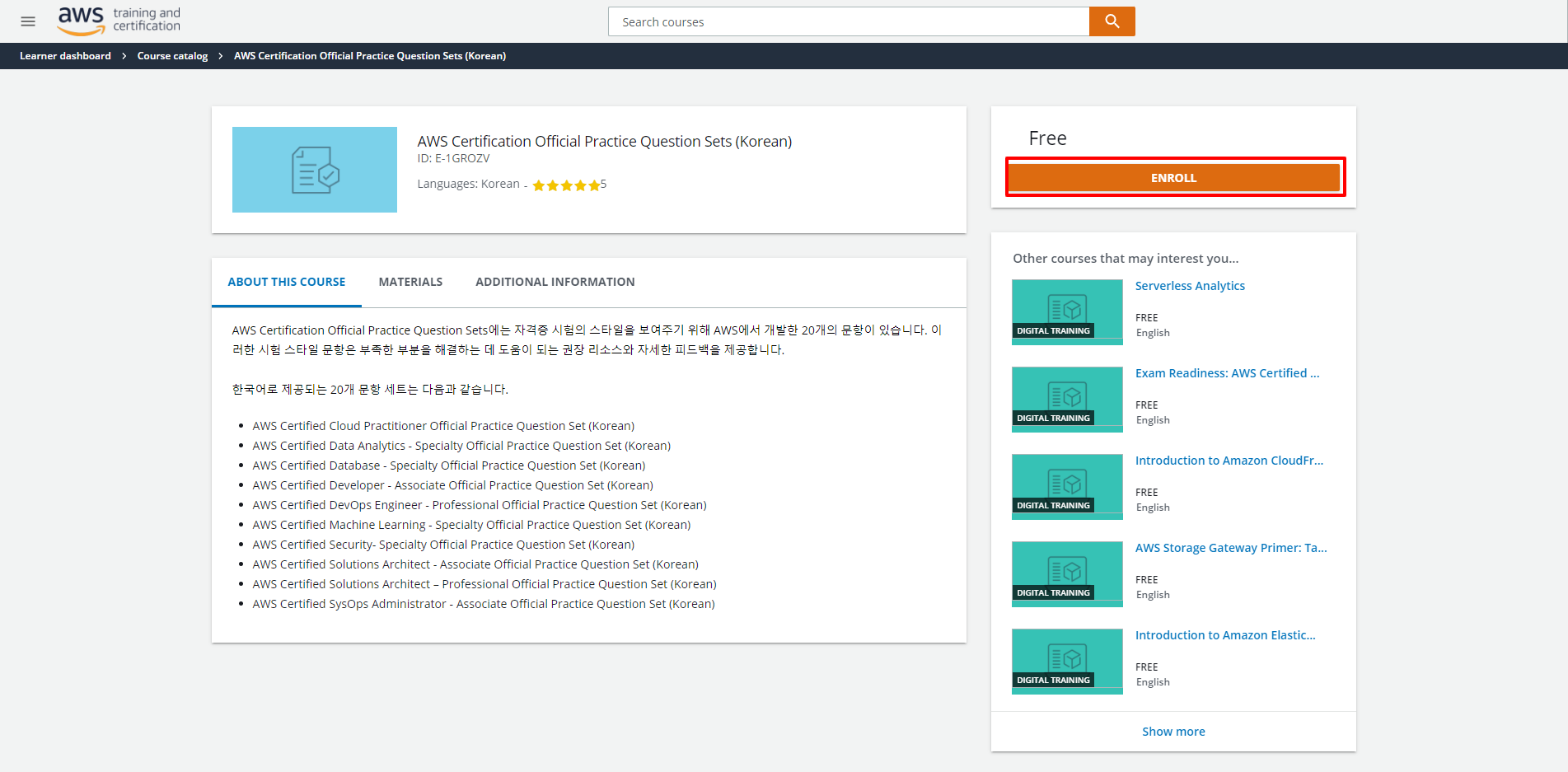
Task: Click SysOps Administrator - Associate list item
Action: coord(484,604)
